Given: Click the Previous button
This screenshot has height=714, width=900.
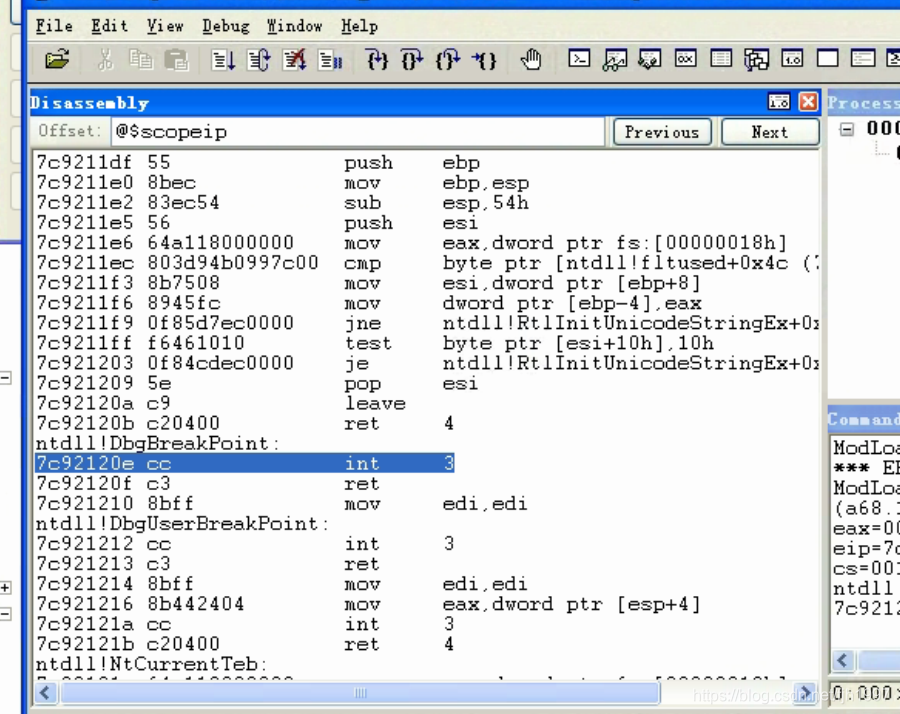Looking at the screenshot, I should 662,132.
